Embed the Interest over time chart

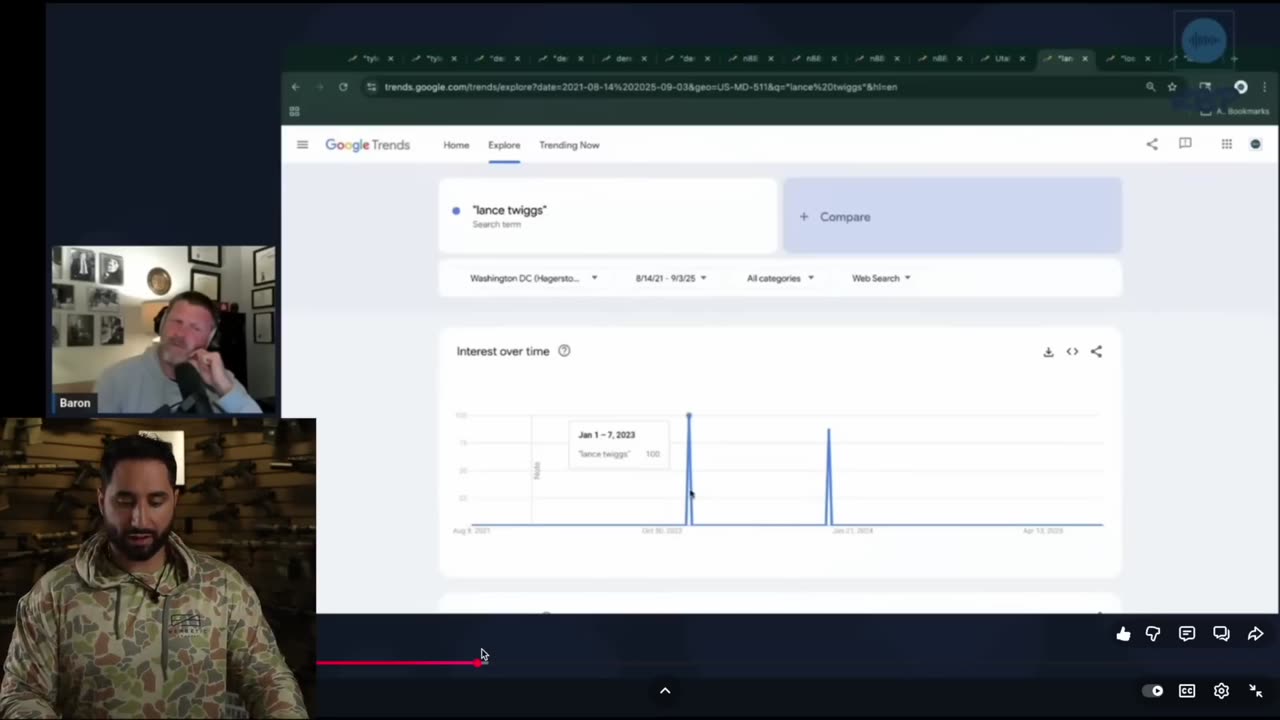[1072, 352]
